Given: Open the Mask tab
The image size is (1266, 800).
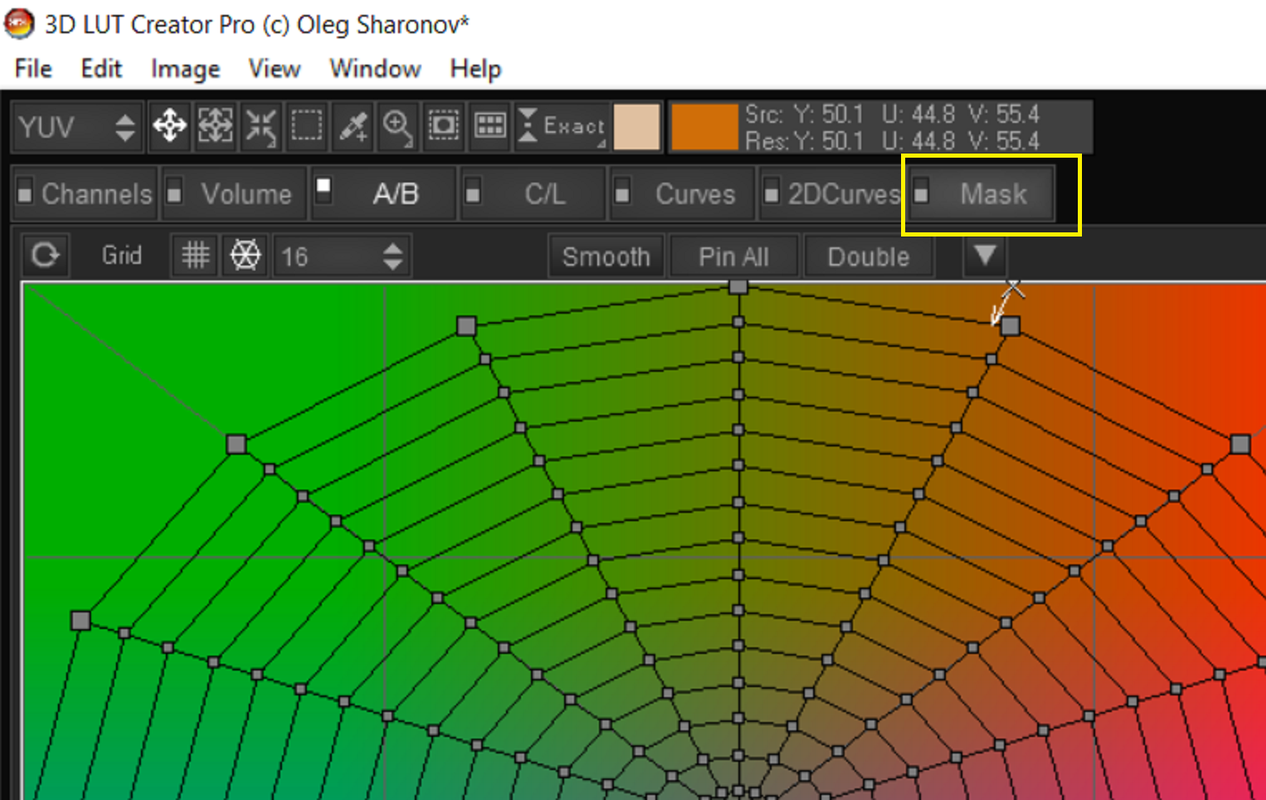Looking at the screenshot, I should [x=980, y=194].
